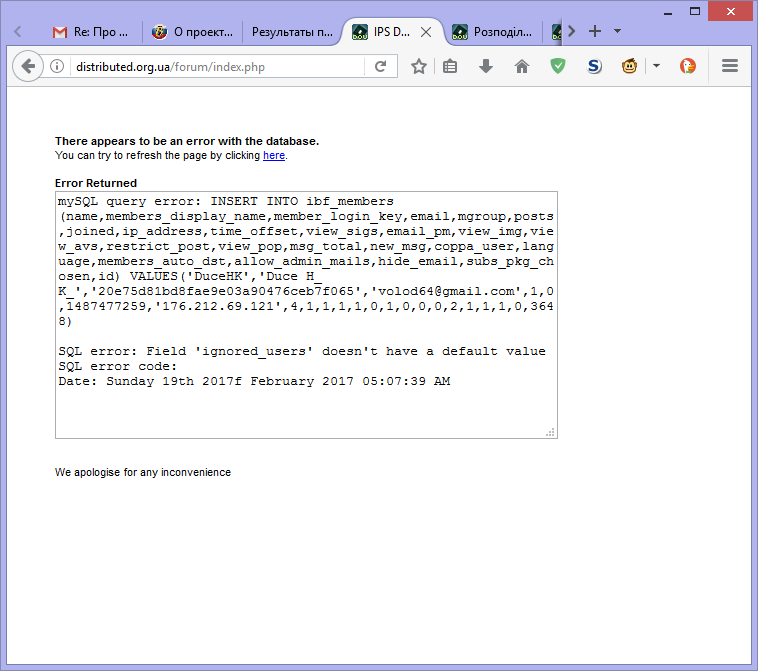Screen dimensions: 758x671
Task: Expand the dropdown arrow beside monkey icon
Action: [x=656, y=67]
